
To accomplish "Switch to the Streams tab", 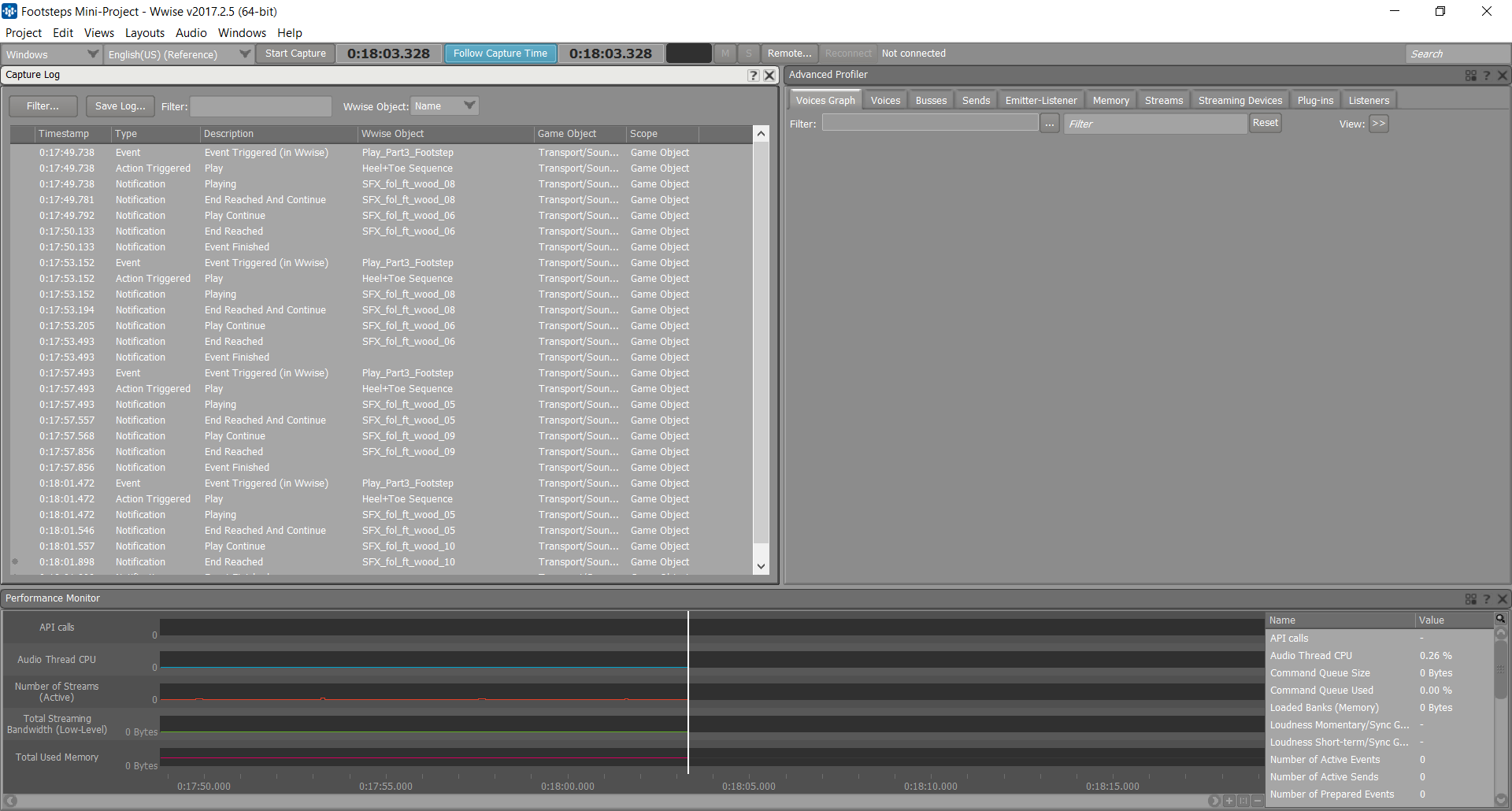I will [x=1164, y=100].
